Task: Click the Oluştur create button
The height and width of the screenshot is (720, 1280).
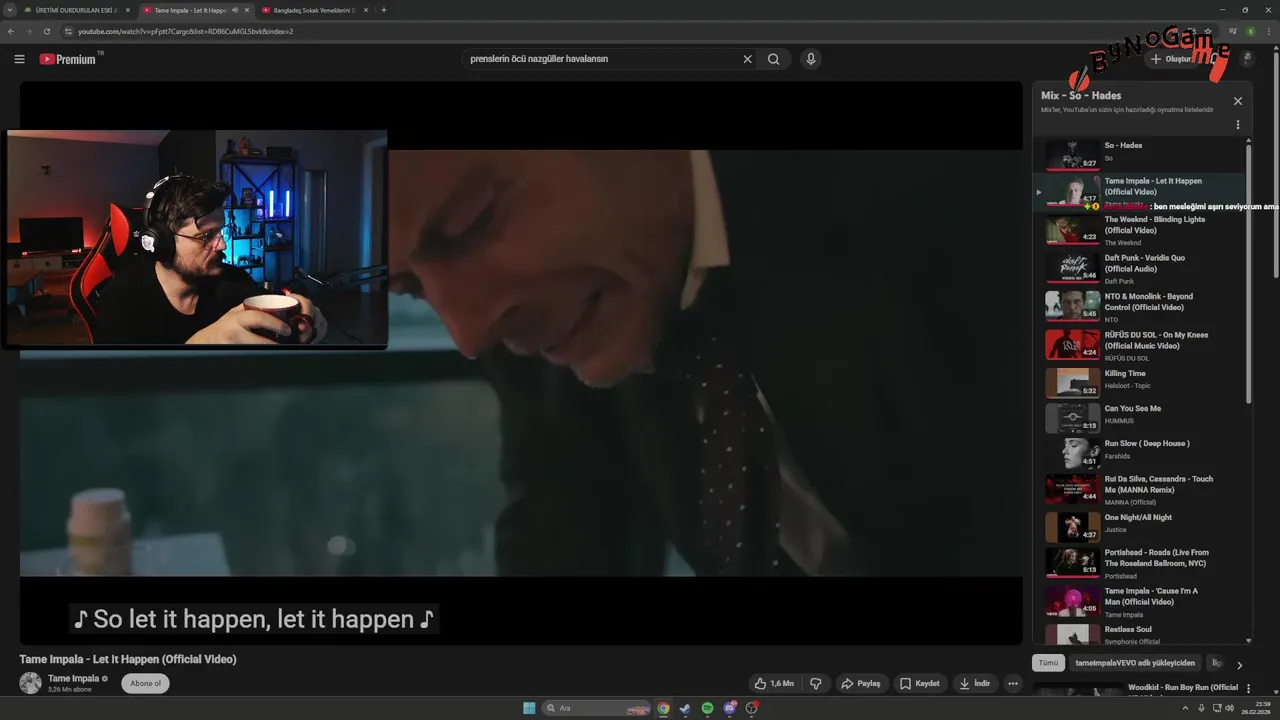Action: [1170, 59]
